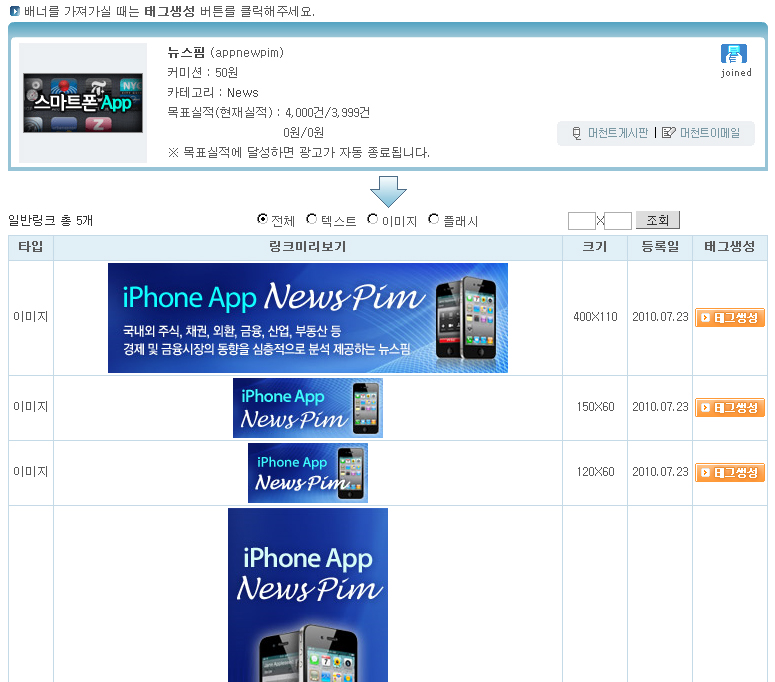775x682 pixels.
Task: Click the 등록일 column header
Action: click(x=660, y=247)
